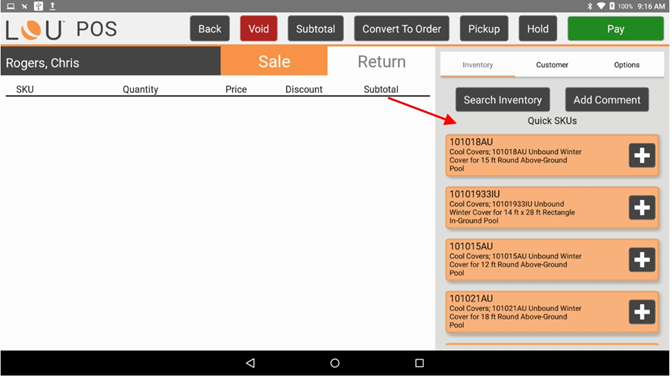Add SKU 101015AU with its plus icon
Image resolution: width=672 pixels, height=377 pixels.
click(x=642, y=260)
